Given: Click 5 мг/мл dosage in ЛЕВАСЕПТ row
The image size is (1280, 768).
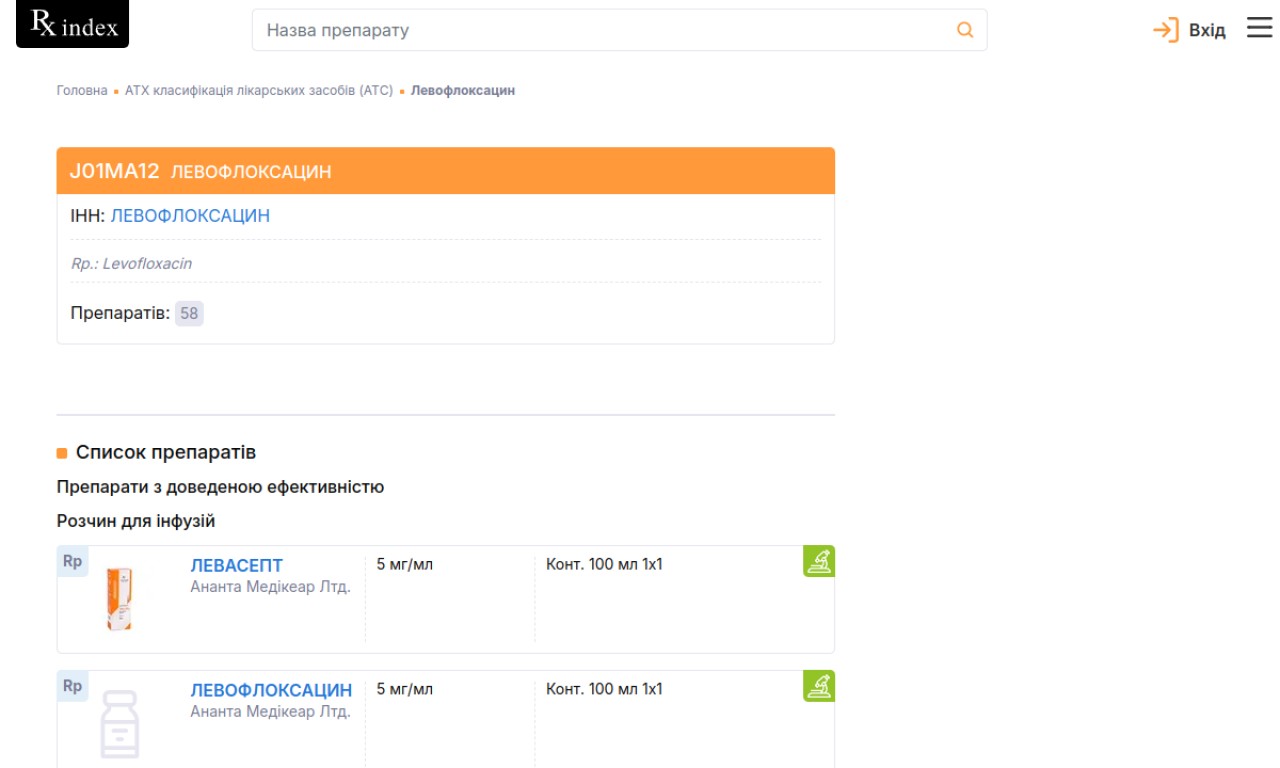Looking at the screenshot, I should click(405, 564).
